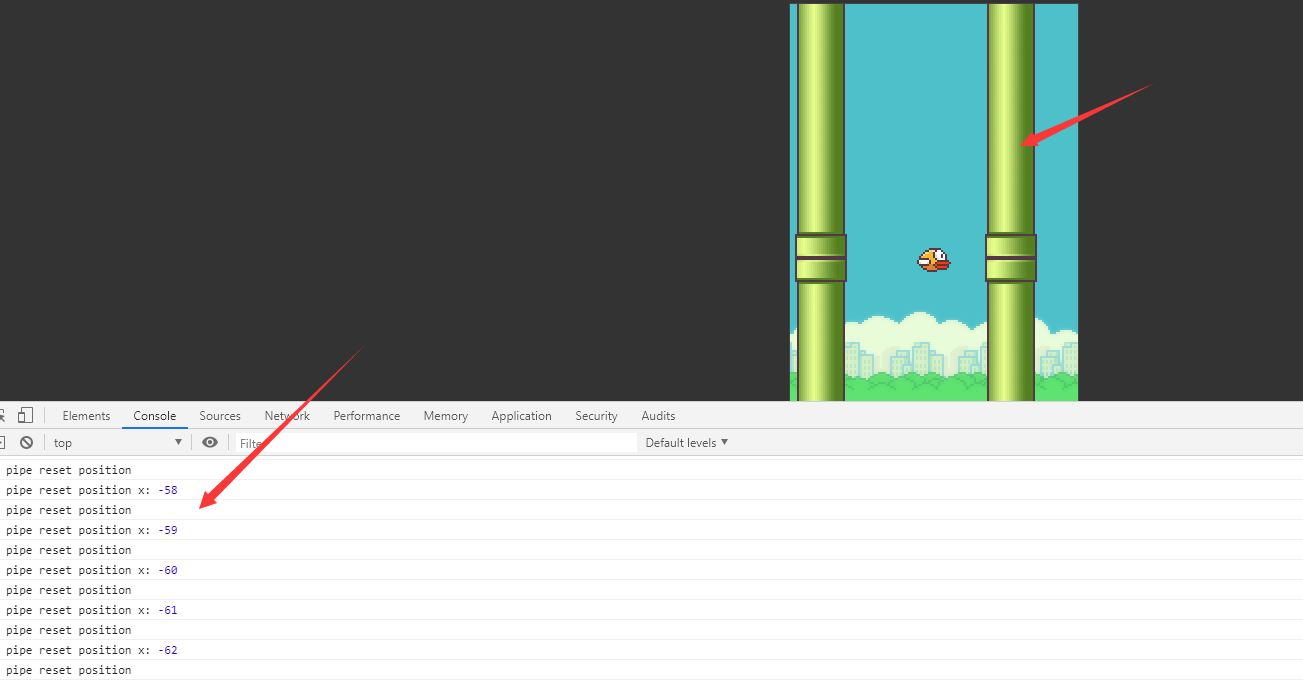This screenshot has height=682, width=1303.
Task: Switch to the Elements tab
Action: [x=86, y=416]
